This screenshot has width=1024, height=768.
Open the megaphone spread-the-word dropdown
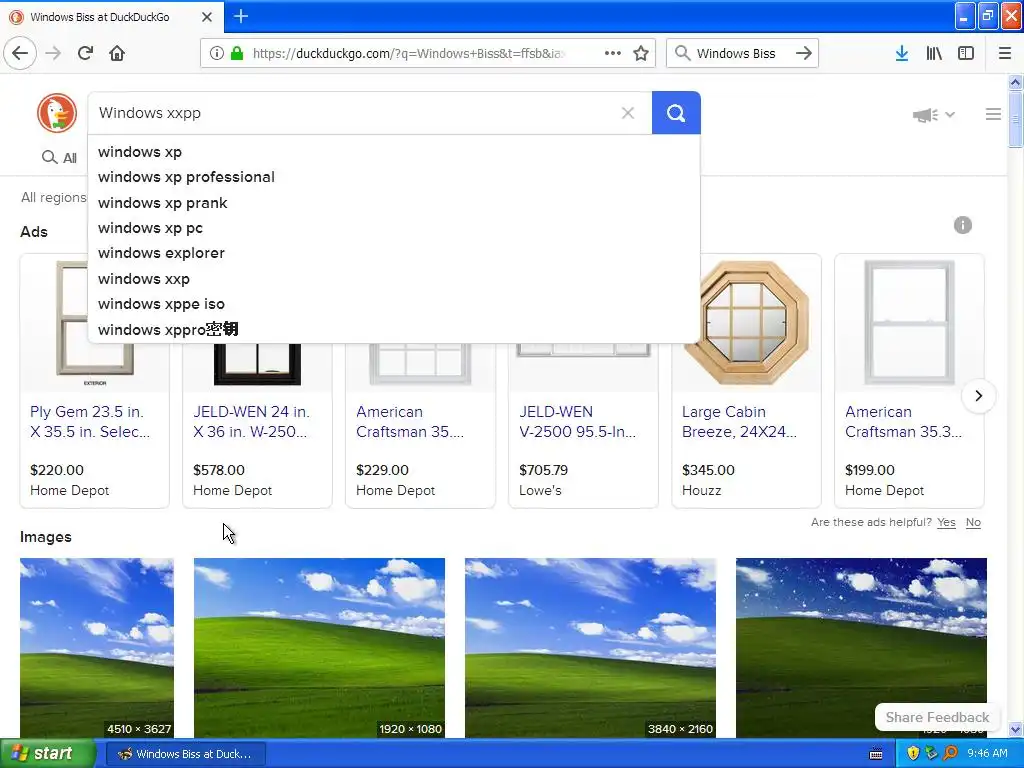933,115
